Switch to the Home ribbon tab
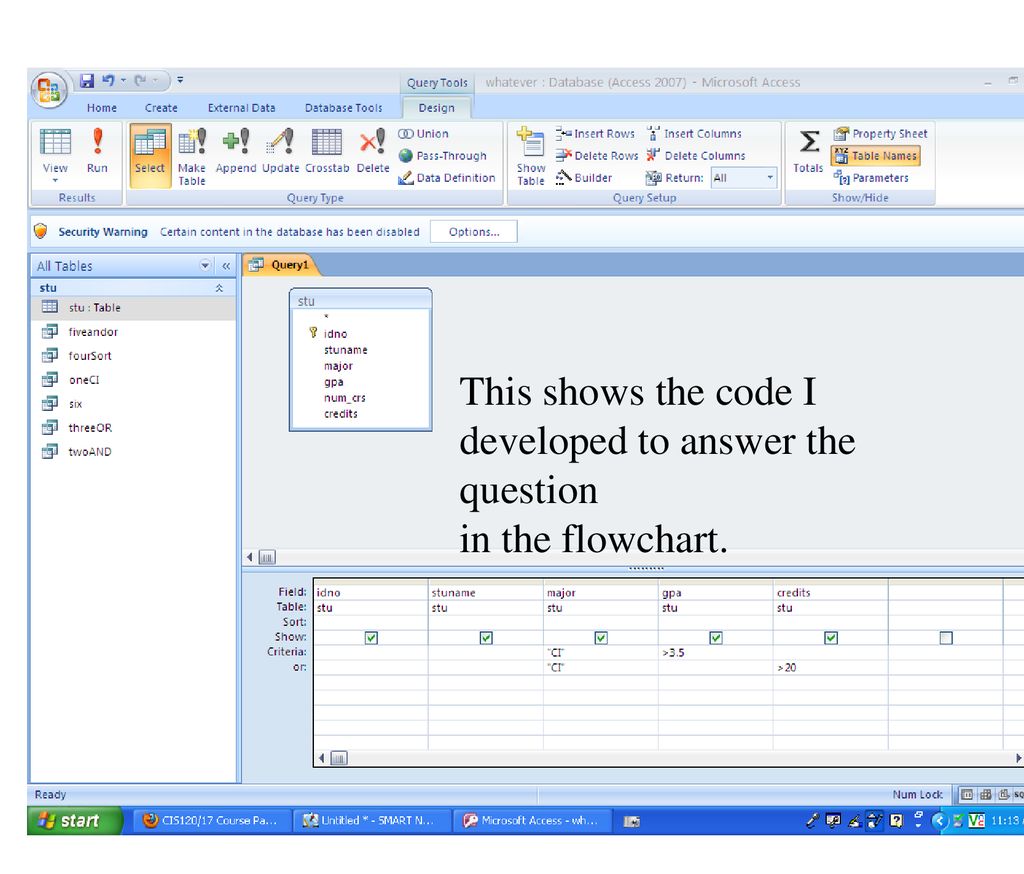 pos(102,108)
